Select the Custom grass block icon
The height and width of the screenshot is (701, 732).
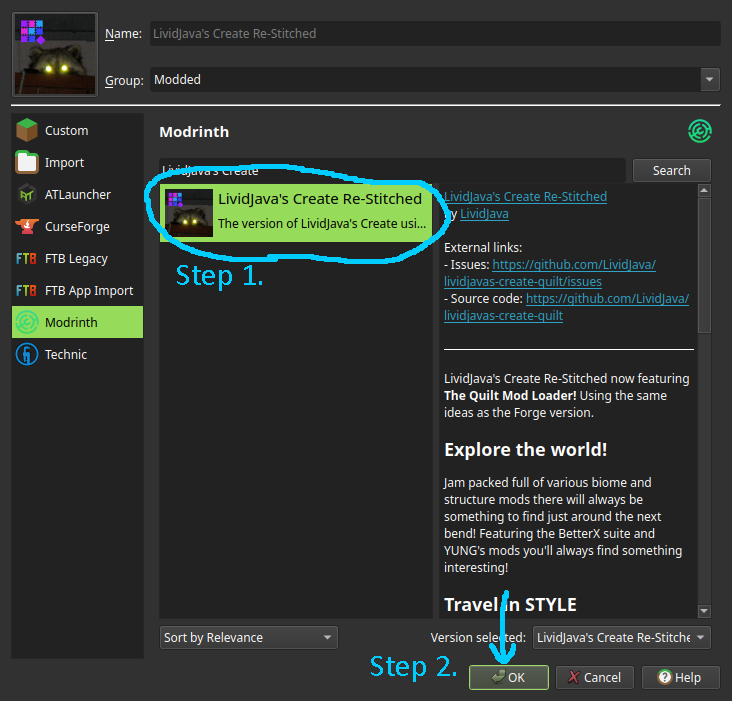click(27, 131)
